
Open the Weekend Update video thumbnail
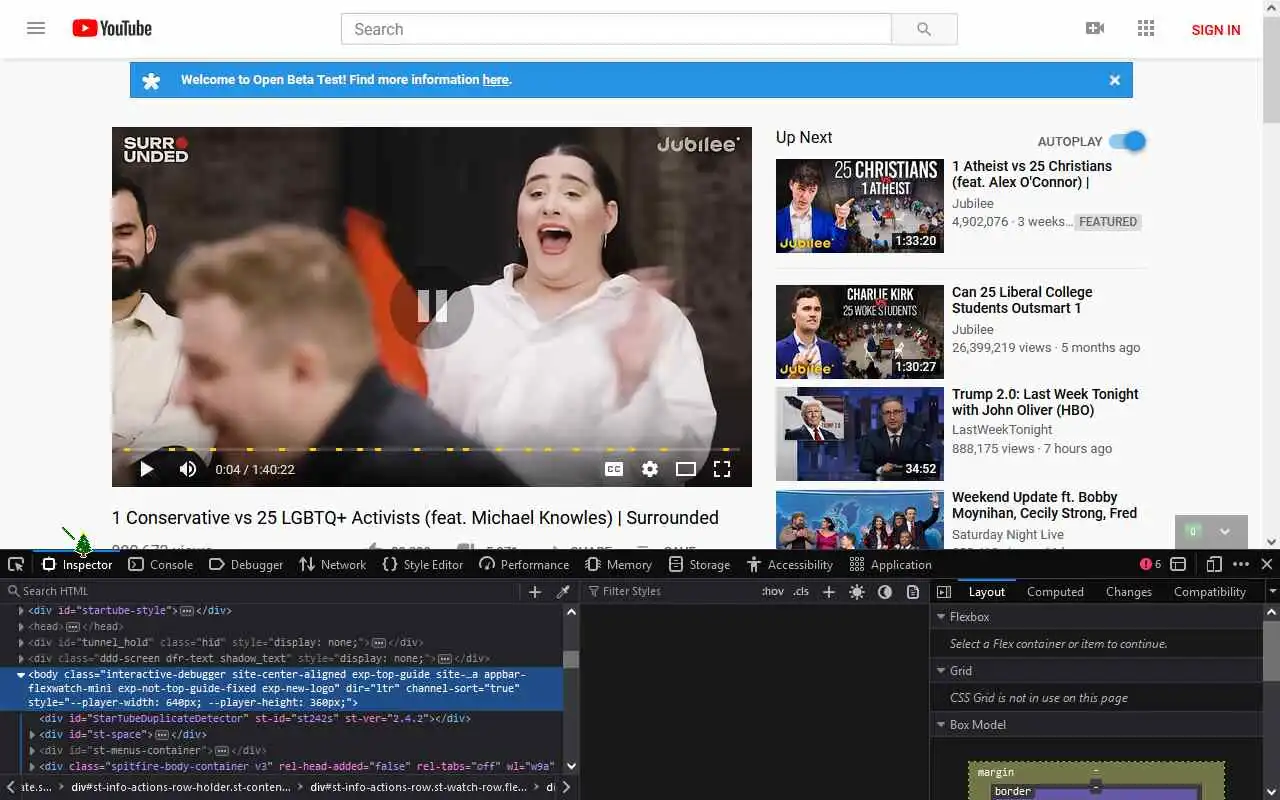click(x=860, y=520)
